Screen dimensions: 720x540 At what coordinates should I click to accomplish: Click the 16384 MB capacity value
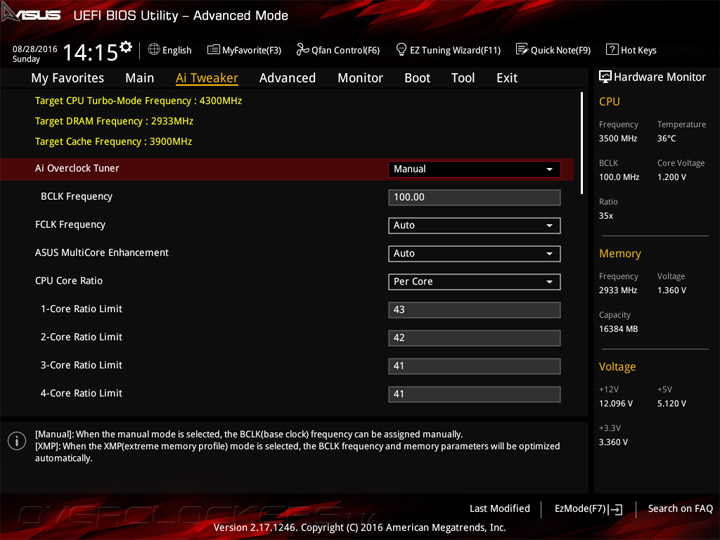pyautogui.click(x=618, y=329)
